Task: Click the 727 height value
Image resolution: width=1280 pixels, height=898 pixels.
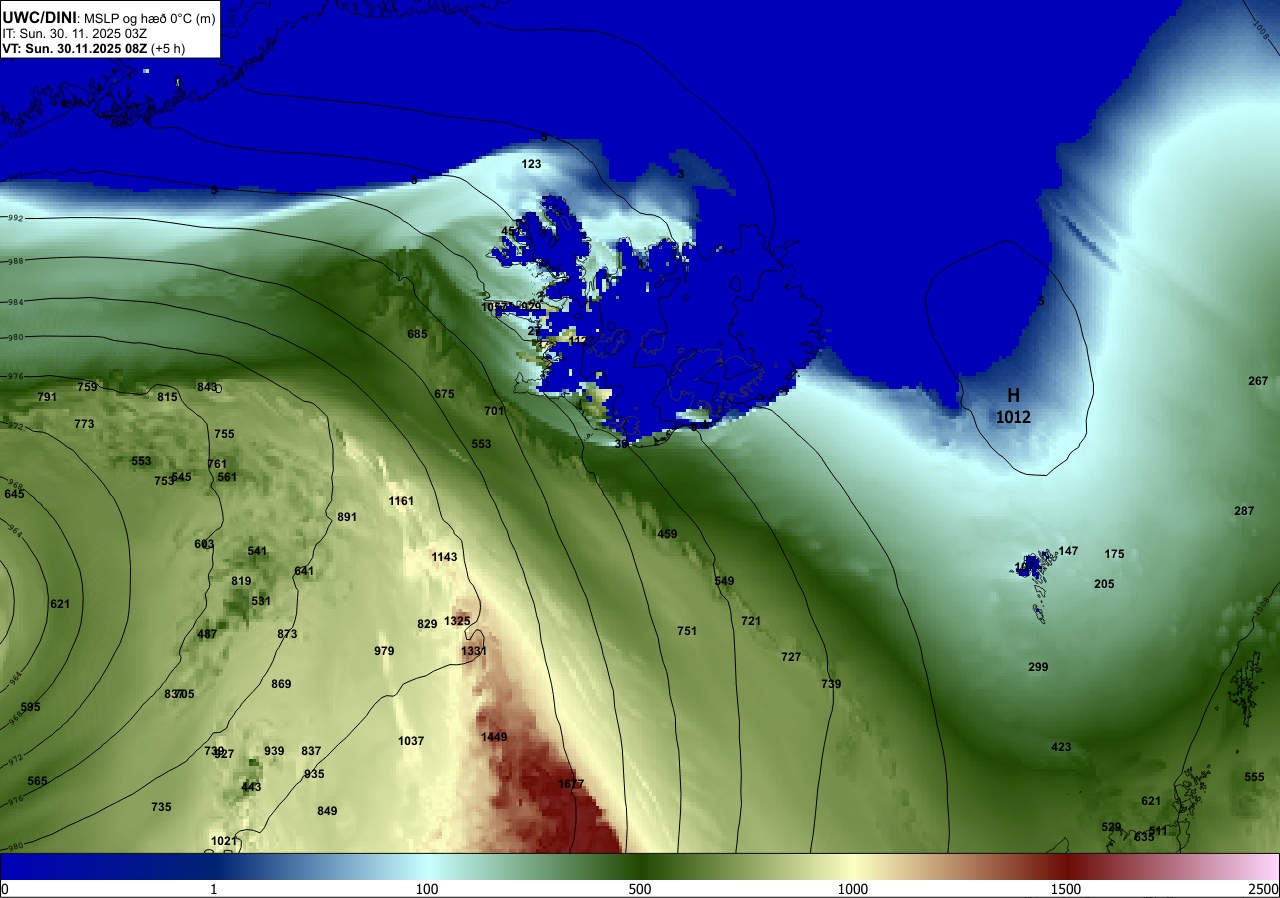Action: pos(791,657)
